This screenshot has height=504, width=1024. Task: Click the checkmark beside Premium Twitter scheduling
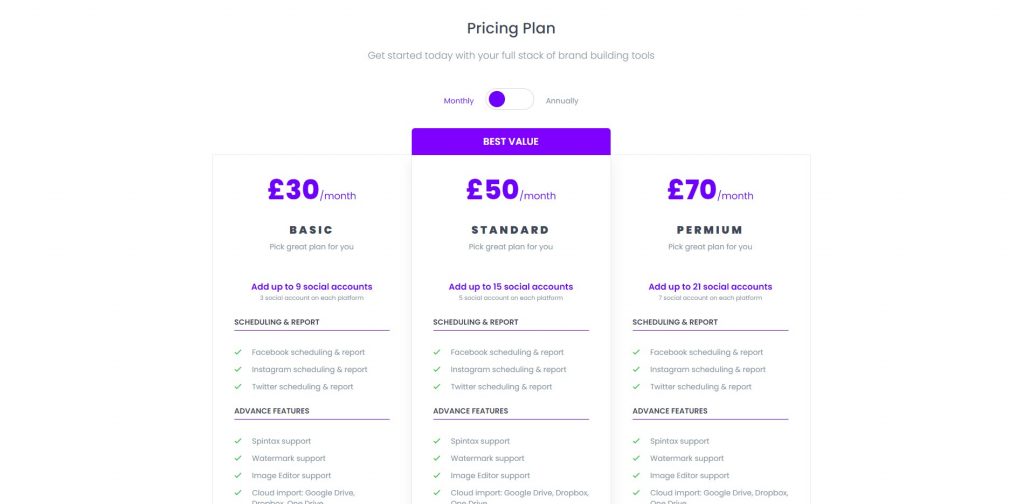(x=636, y=386)
